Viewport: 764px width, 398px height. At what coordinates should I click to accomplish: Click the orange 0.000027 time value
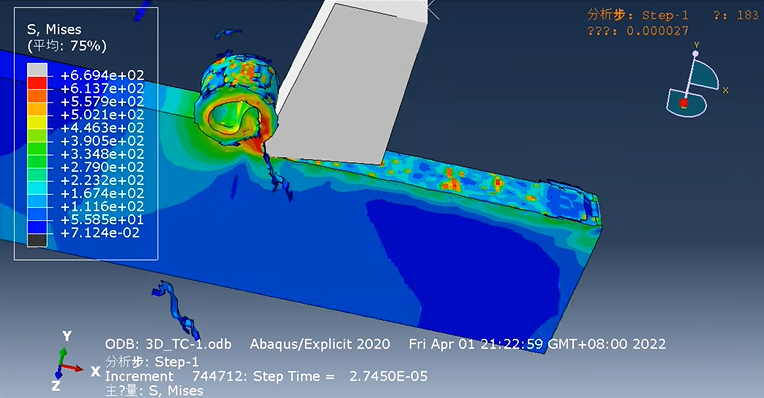pos(657,31)
